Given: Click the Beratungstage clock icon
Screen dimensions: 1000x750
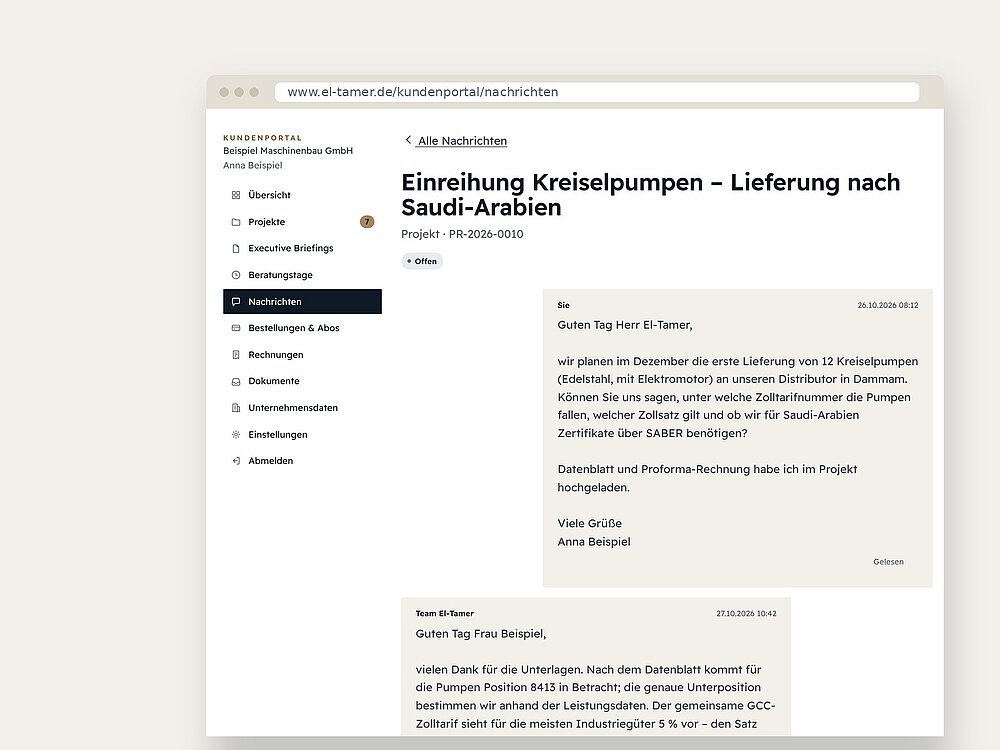Looking at the screenshot, I should 236,275.
